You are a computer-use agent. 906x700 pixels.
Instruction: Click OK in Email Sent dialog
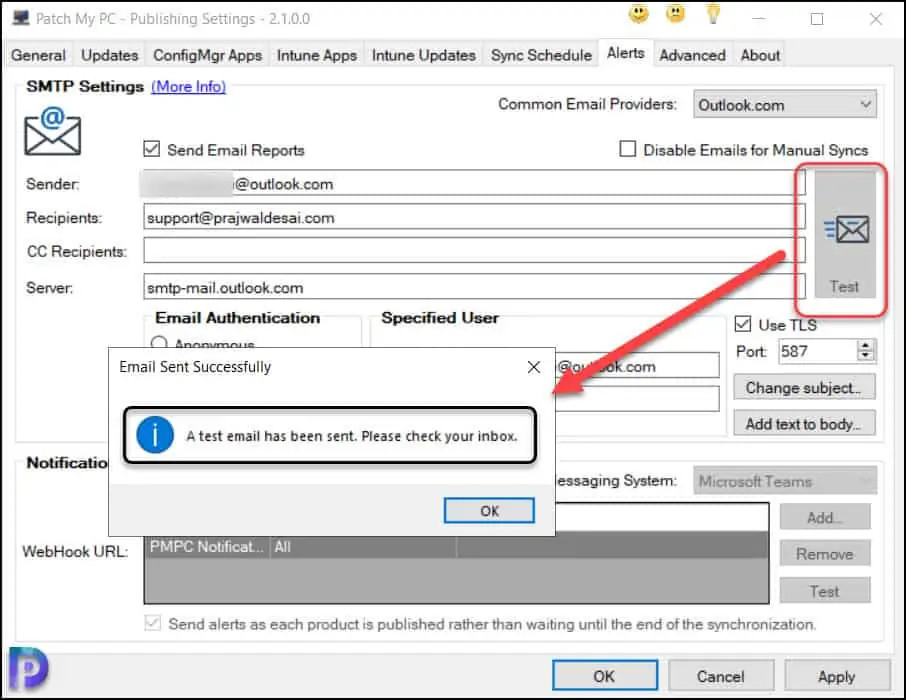tap(489, 510)
